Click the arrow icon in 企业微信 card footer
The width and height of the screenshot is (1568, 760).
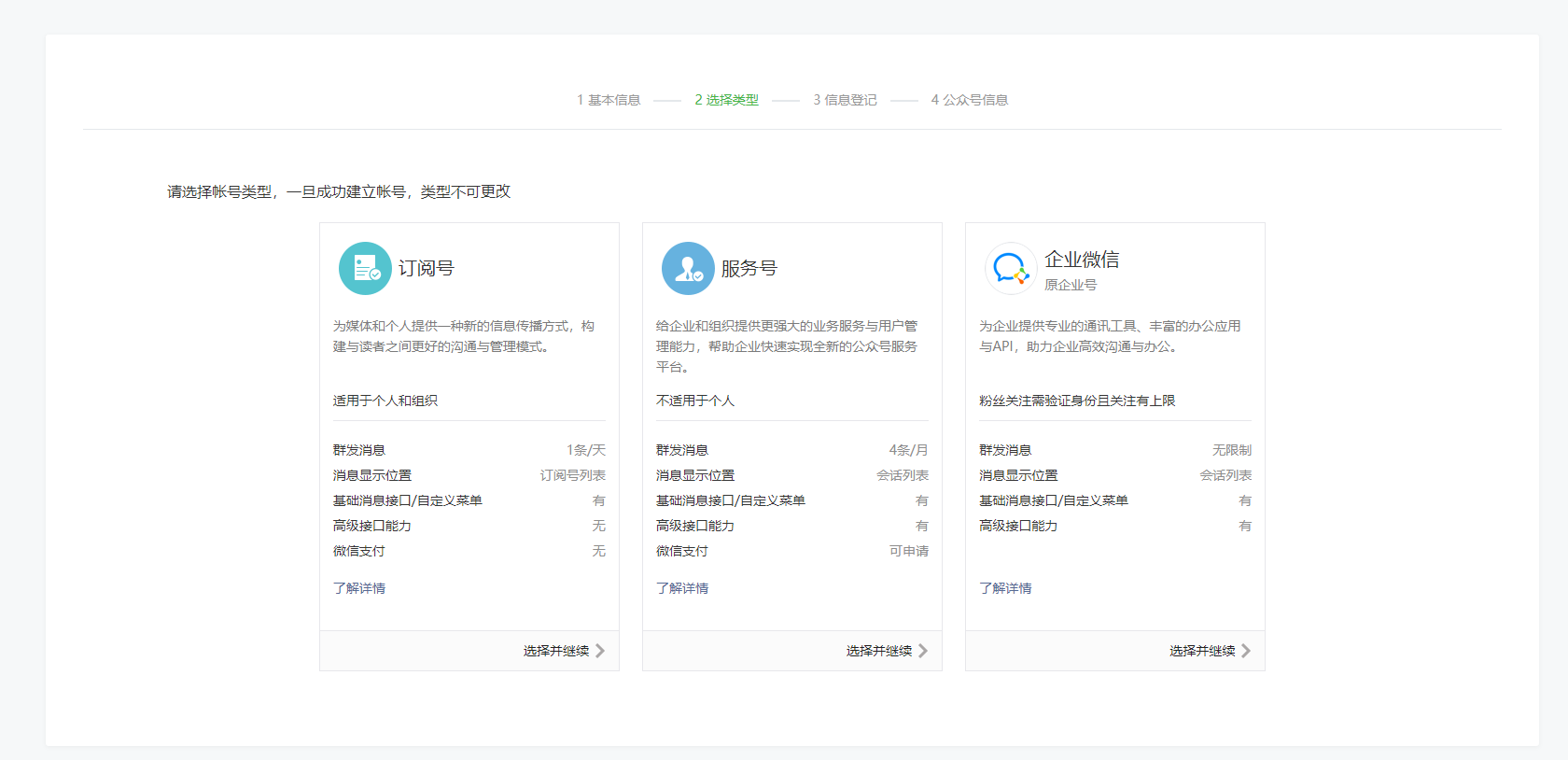(1246, 651)
